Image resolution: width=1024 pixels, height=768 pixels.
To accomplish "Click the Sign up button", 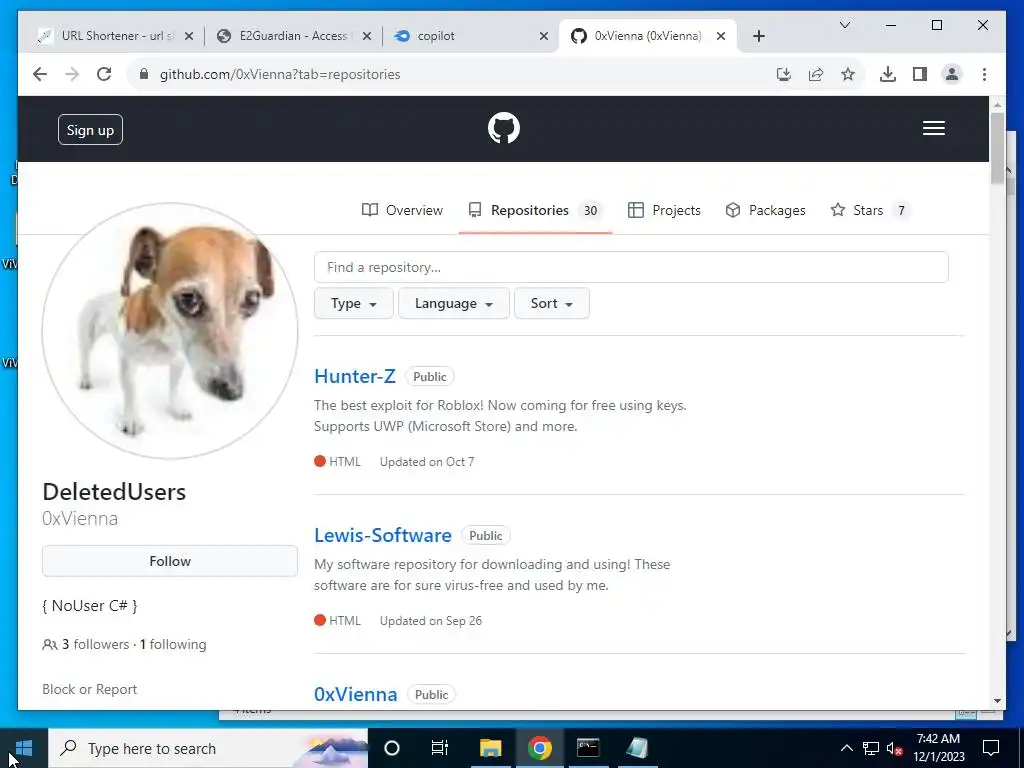I will click(90, 129).
